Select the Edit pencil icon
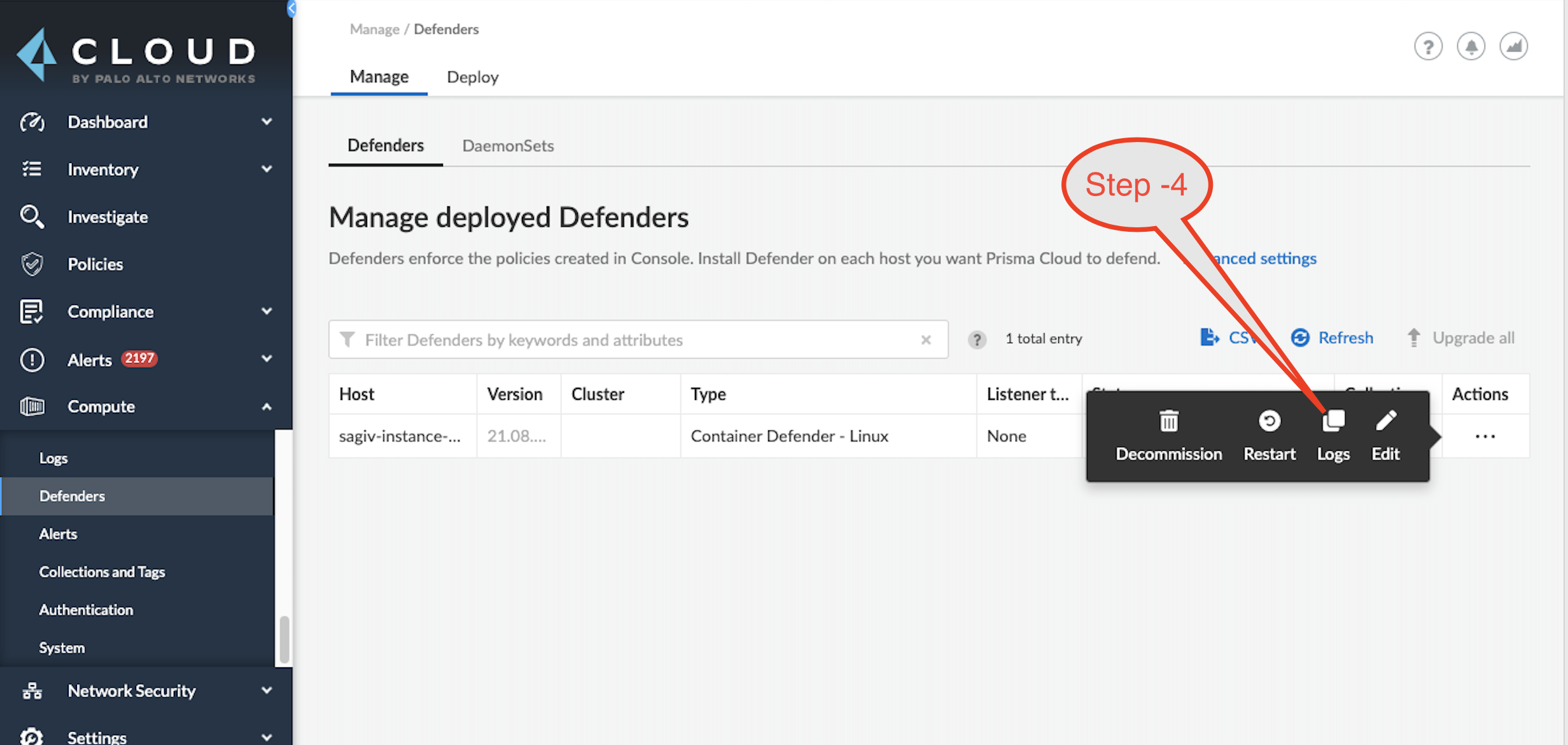 pos(1386,420)
